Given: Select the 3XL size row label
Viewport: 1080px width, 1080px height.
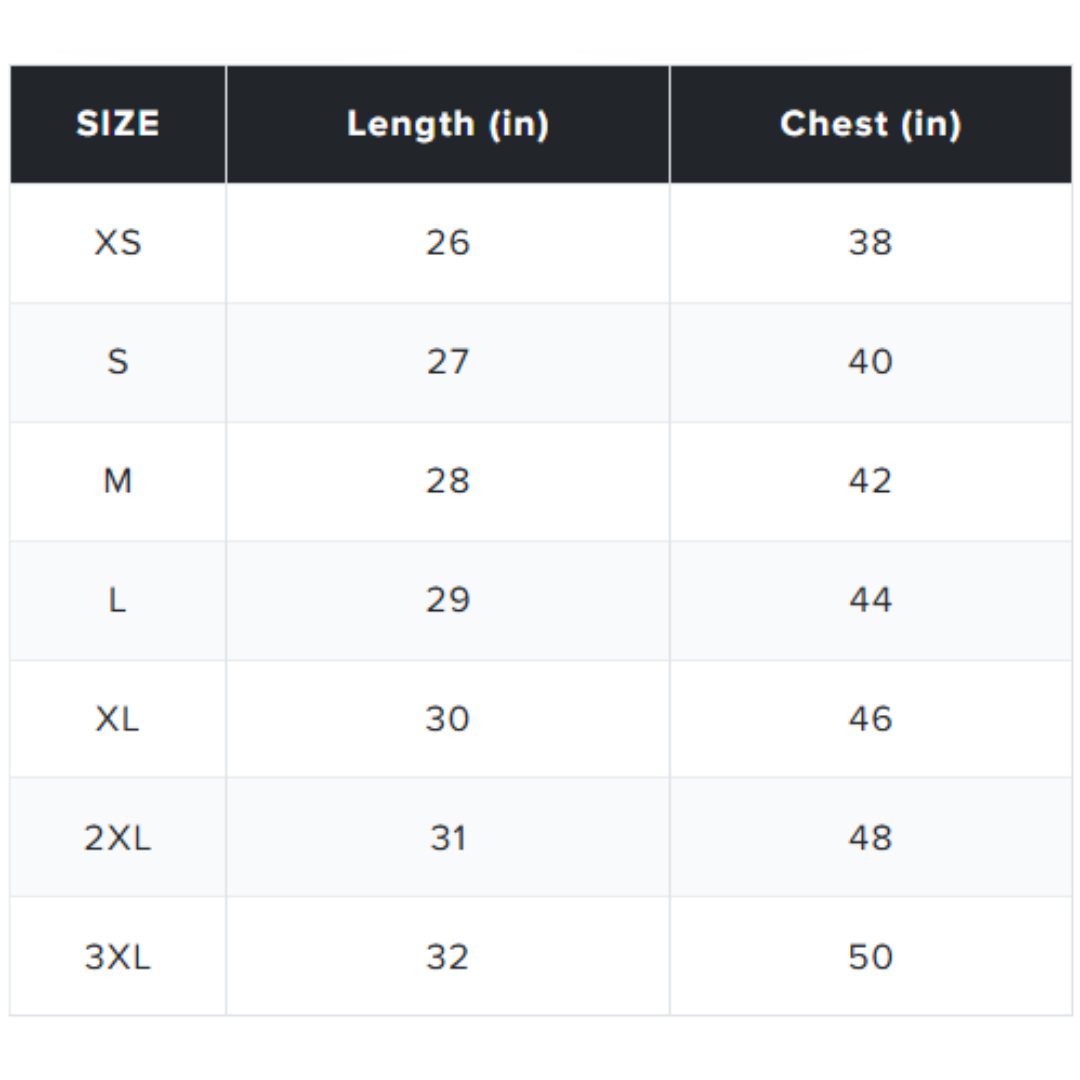Looking at the screenshot, I should pos(118,957).
